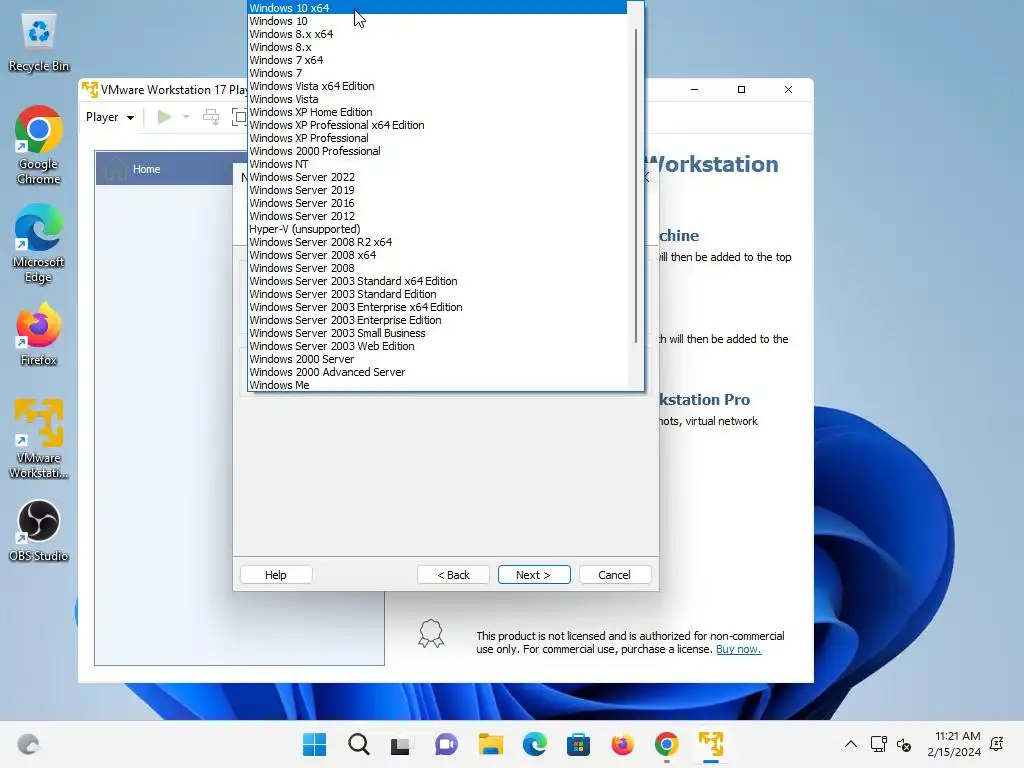Viewport: 1024px width, 768px height.
Task: Open the Chat app on taskbar
Action: 446,744
